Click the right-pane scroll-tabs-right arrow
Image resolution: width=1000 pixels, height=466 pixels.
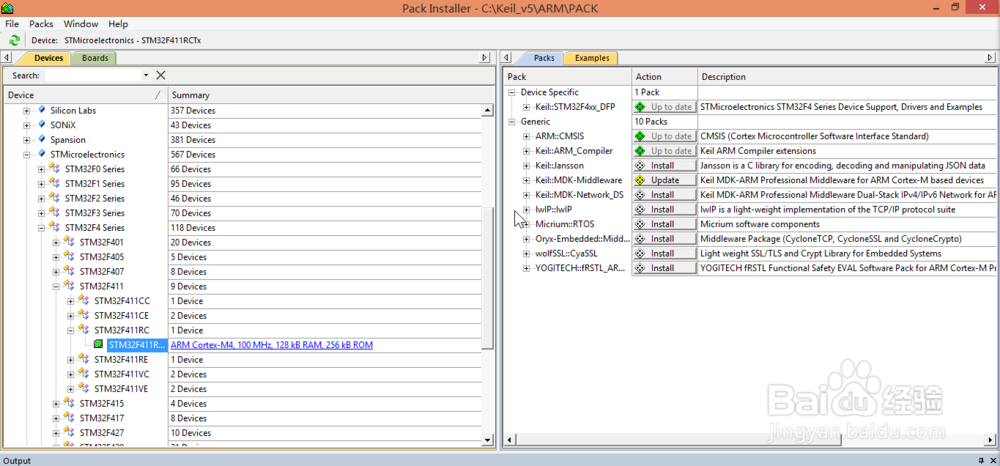coord(991,58)
